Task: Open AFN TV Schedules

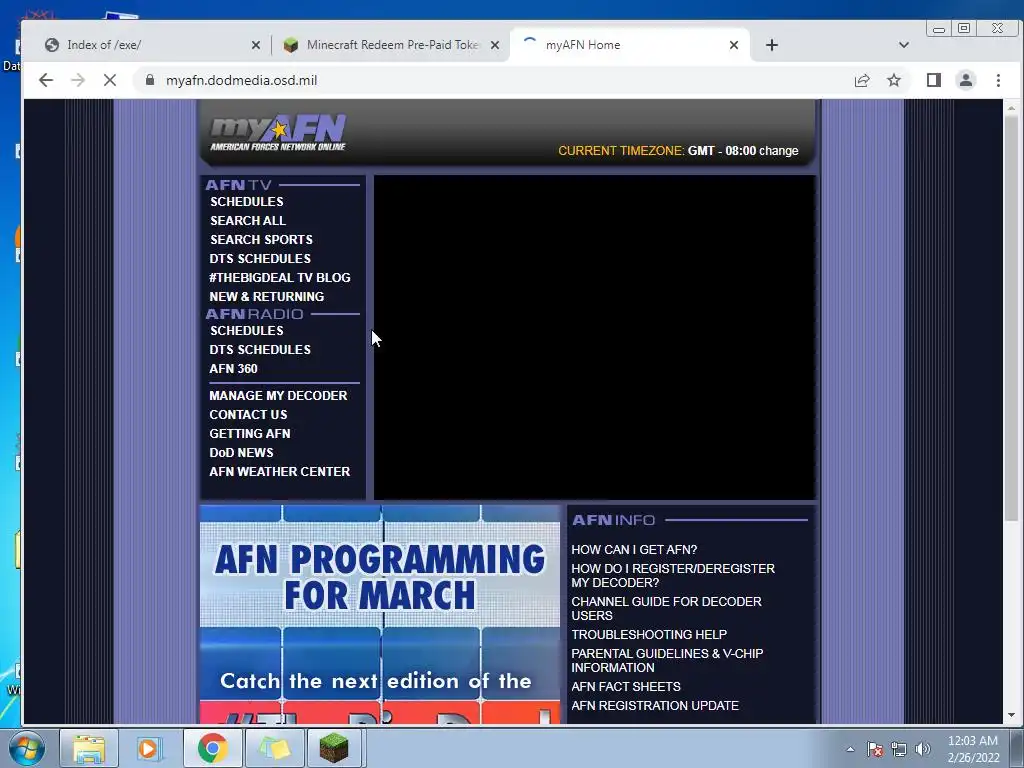Action: [247, 202]
